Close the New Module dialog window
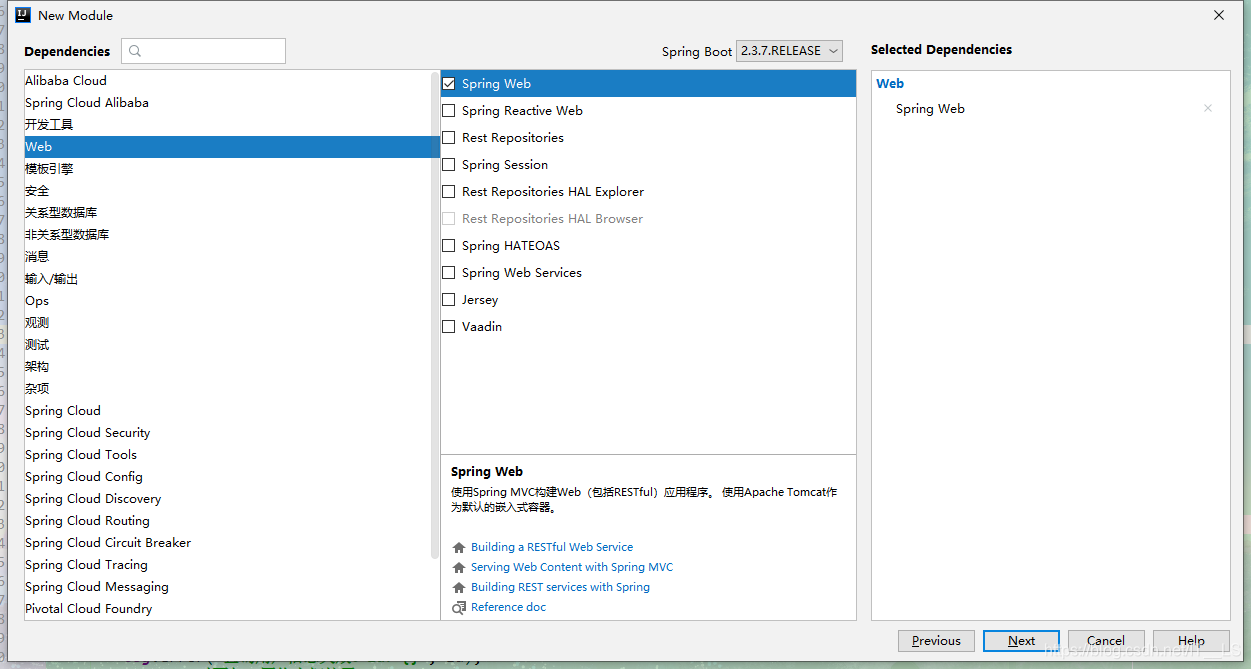 coord(1219,15)
